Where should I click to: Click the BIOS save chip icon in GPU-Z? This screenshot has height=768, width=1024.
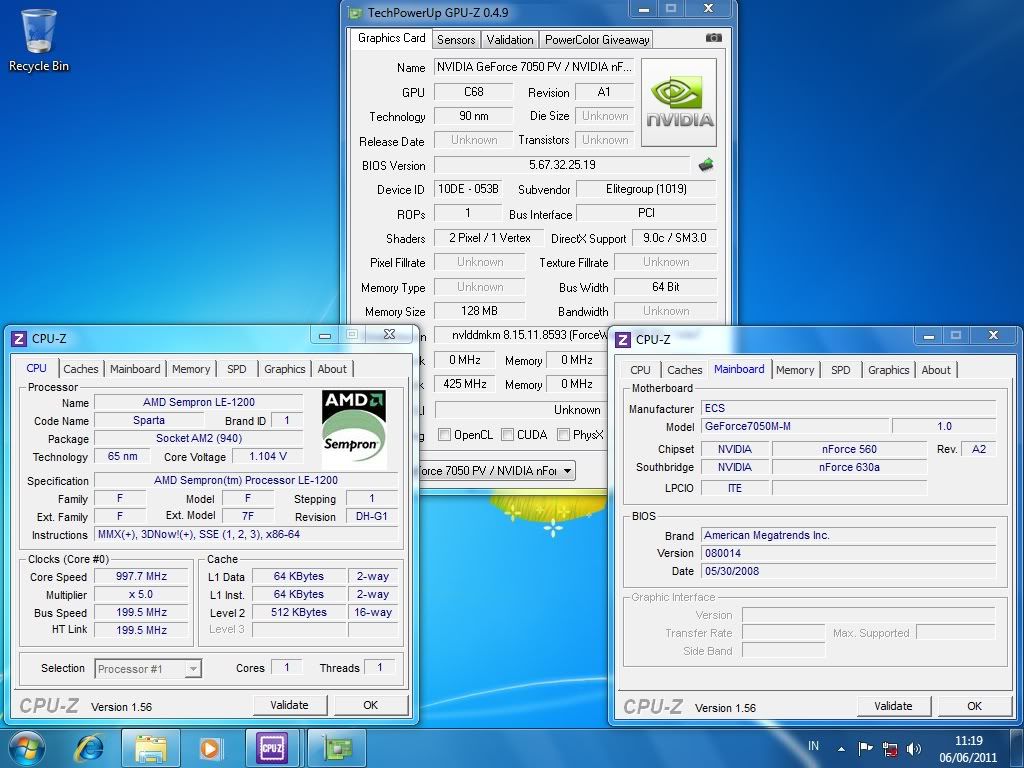pos(706,165)
